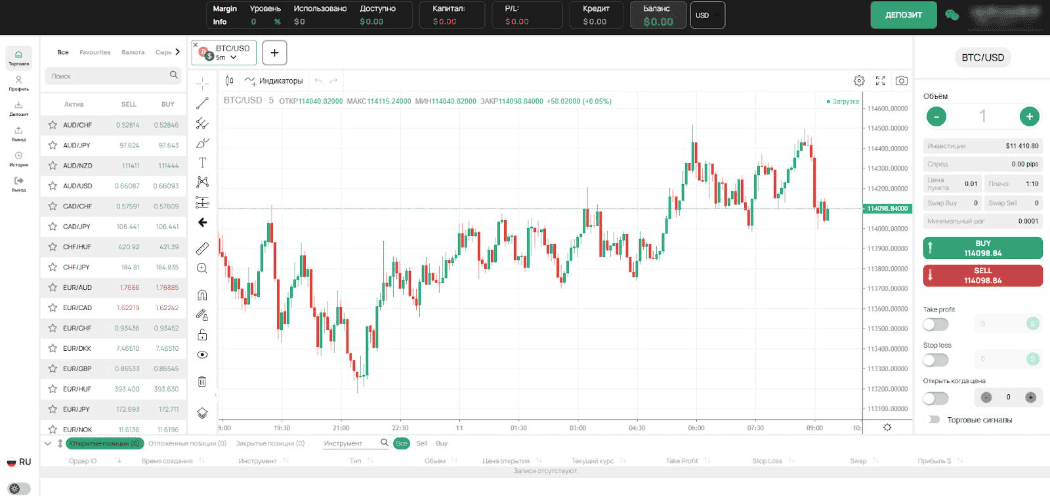Switch chart to fullscreen mode

pos(881,80)
